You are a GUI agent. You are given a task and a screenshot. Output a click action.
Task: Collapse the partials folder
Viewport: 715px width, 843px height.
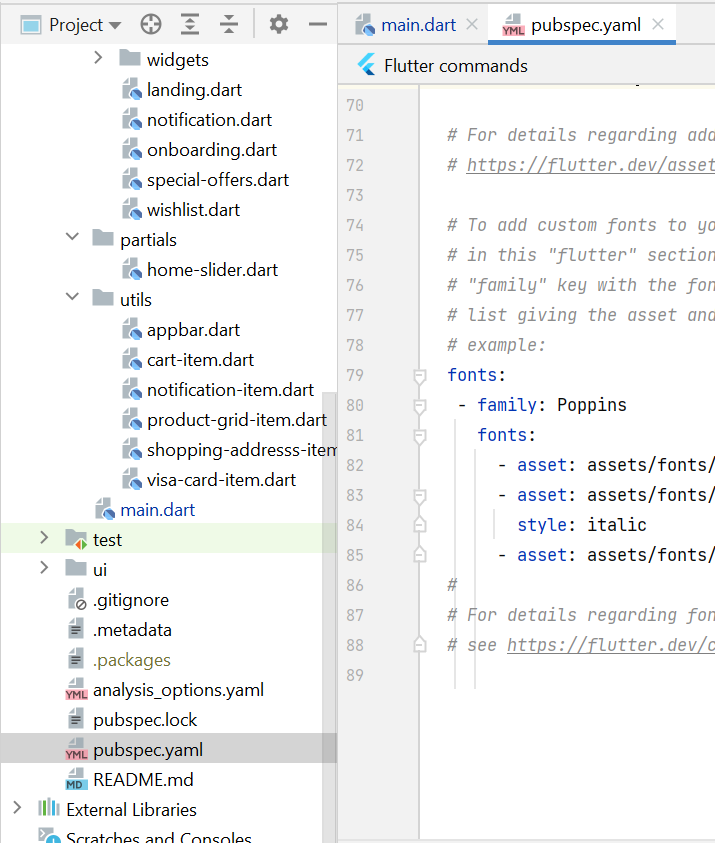pos(72,239)
